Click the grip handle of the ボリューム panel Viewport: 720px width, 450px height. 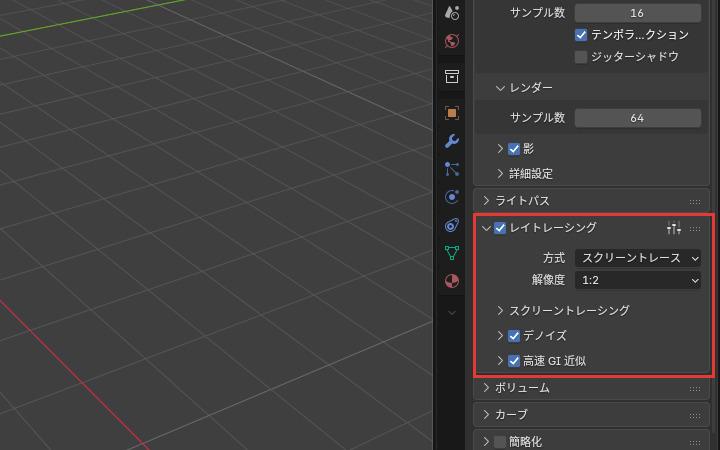click(x=695, y=389)
